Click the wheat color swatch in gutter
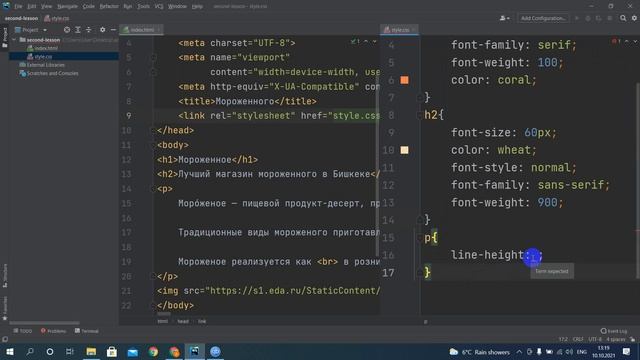 pos(404,150)
